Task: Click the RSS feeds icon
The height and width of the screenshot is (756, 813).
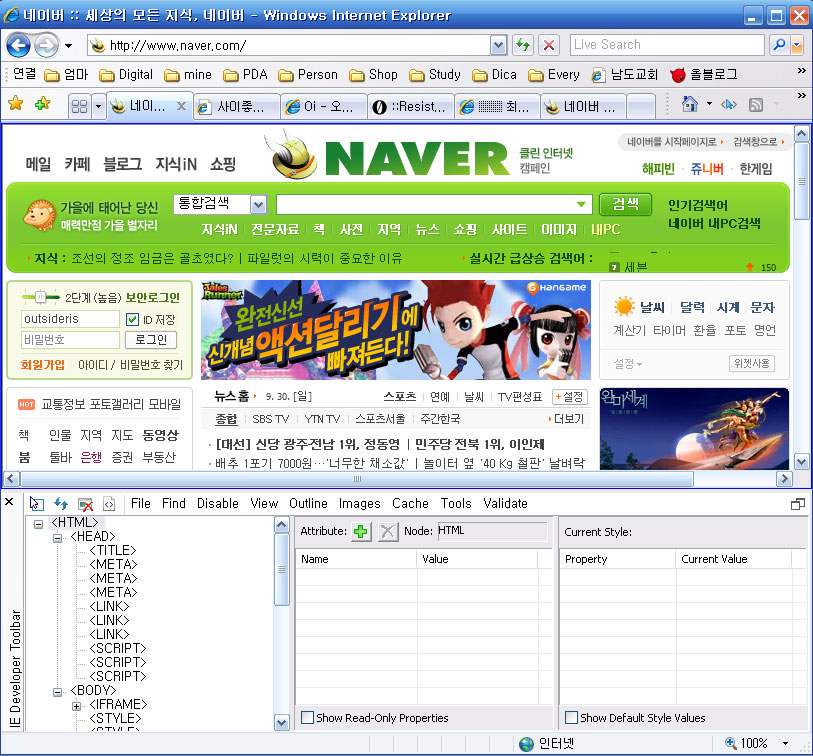Action: point(756,105)
